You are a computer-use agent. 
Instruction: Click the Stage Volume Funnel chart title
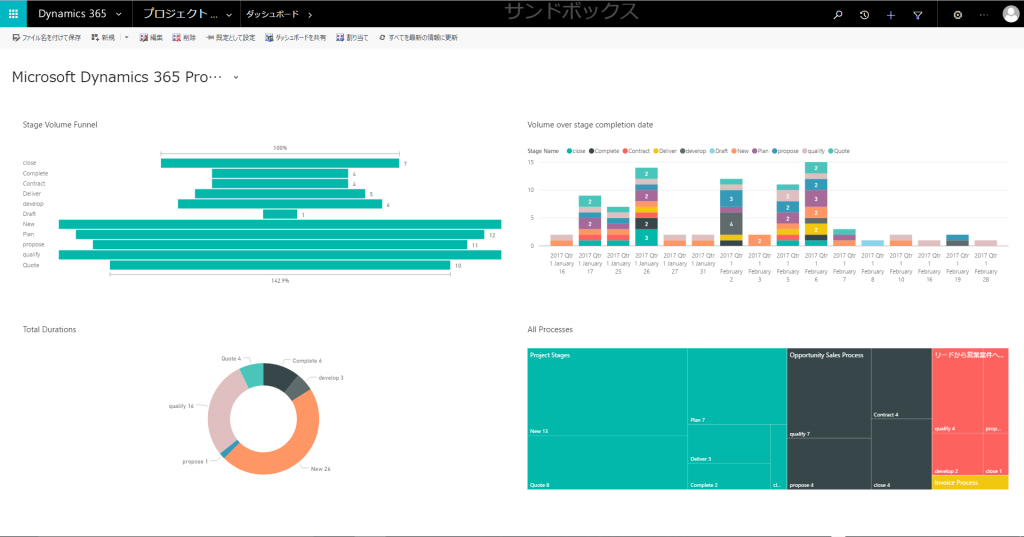60,125
